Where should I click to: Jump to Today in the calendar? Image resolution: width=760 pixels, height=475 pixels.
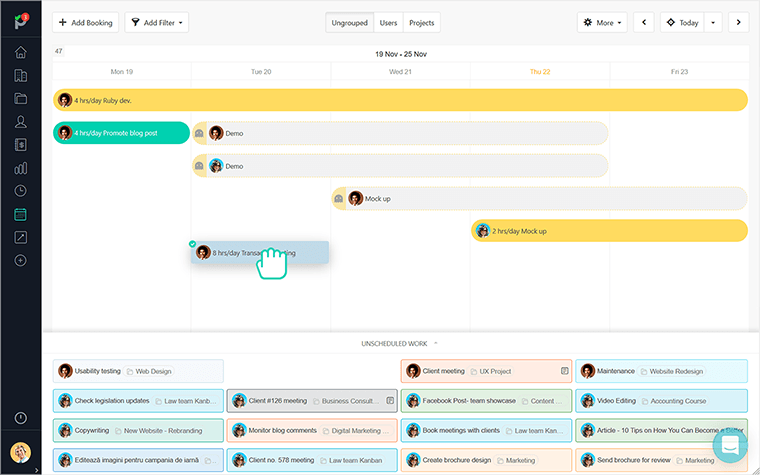683,22
